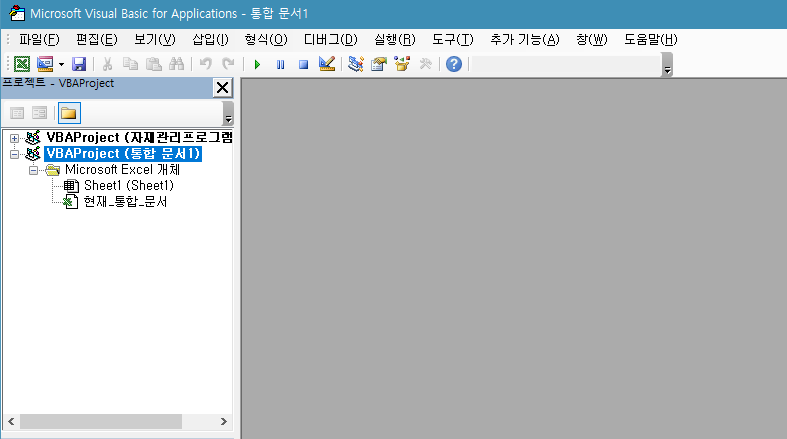Open 디버그(D) menu
787x439 pixels.
(331, 40)
